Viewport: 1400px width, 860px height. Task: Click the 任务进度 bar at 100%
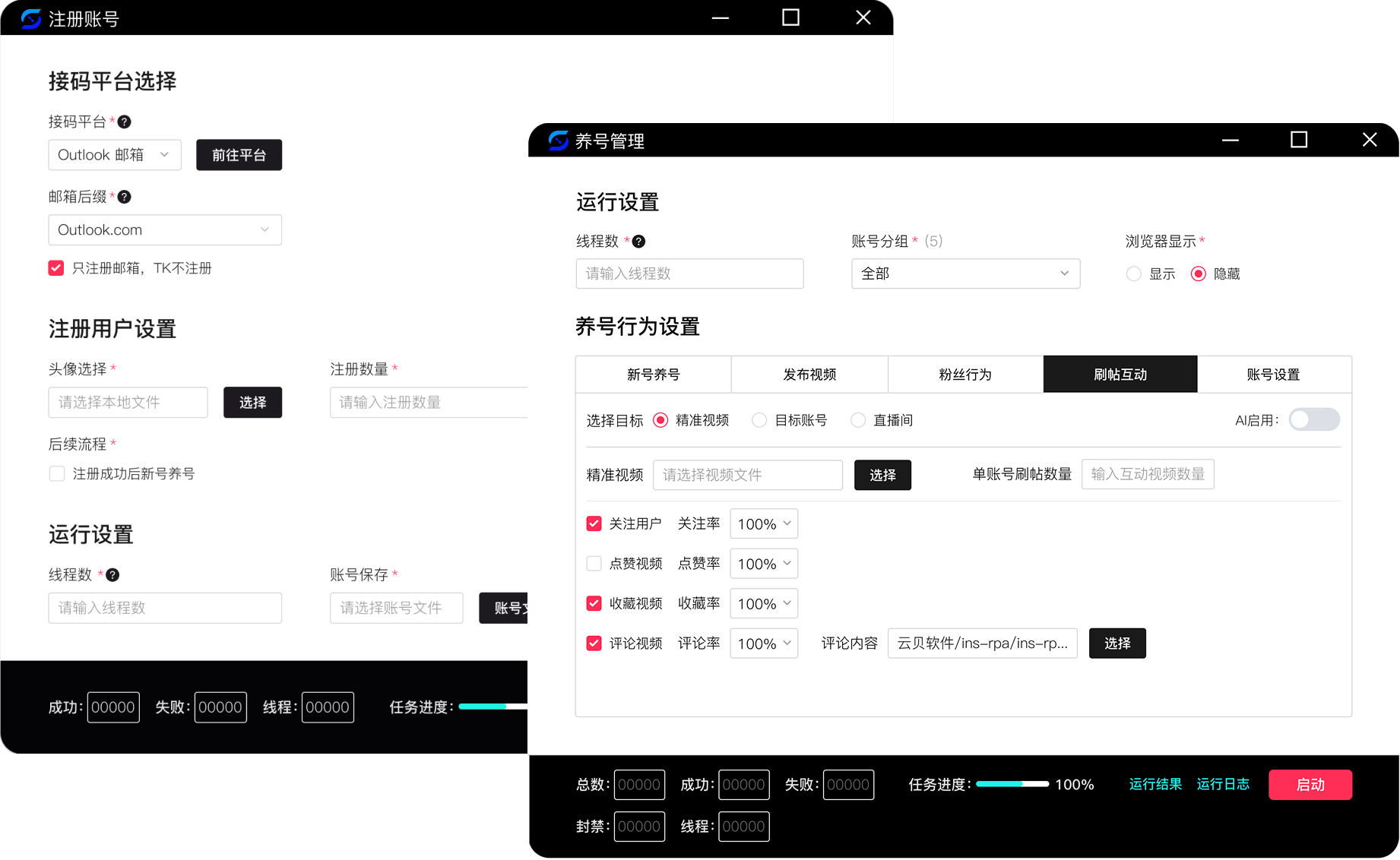[x=1012, y=784]
